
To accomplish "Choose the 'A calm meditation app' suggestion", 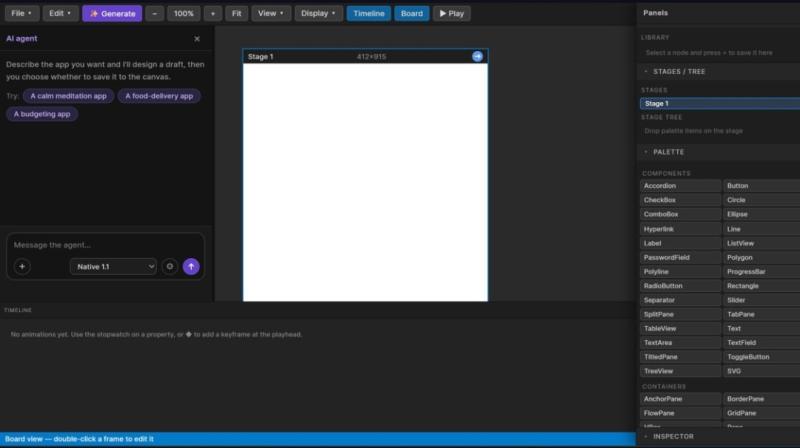I will (x=68, y=96).
